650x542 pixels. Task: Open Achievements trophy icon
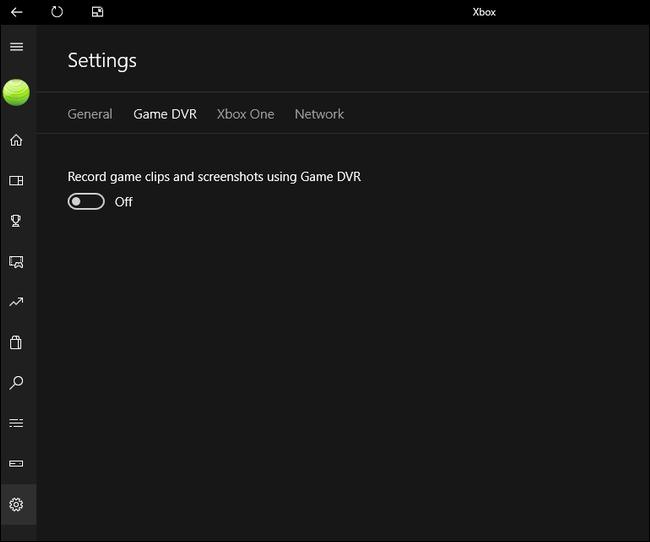click(16, 221)
